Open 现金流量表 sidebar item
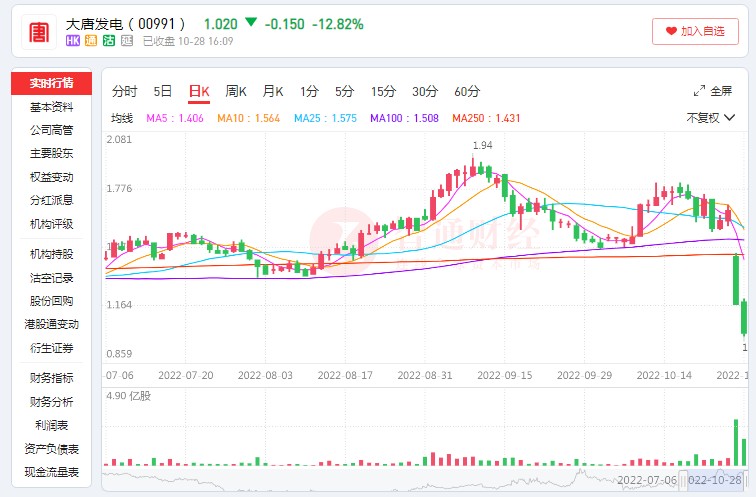Image resolution: width=756 pixels, height=497 pixels. point(51,472)
